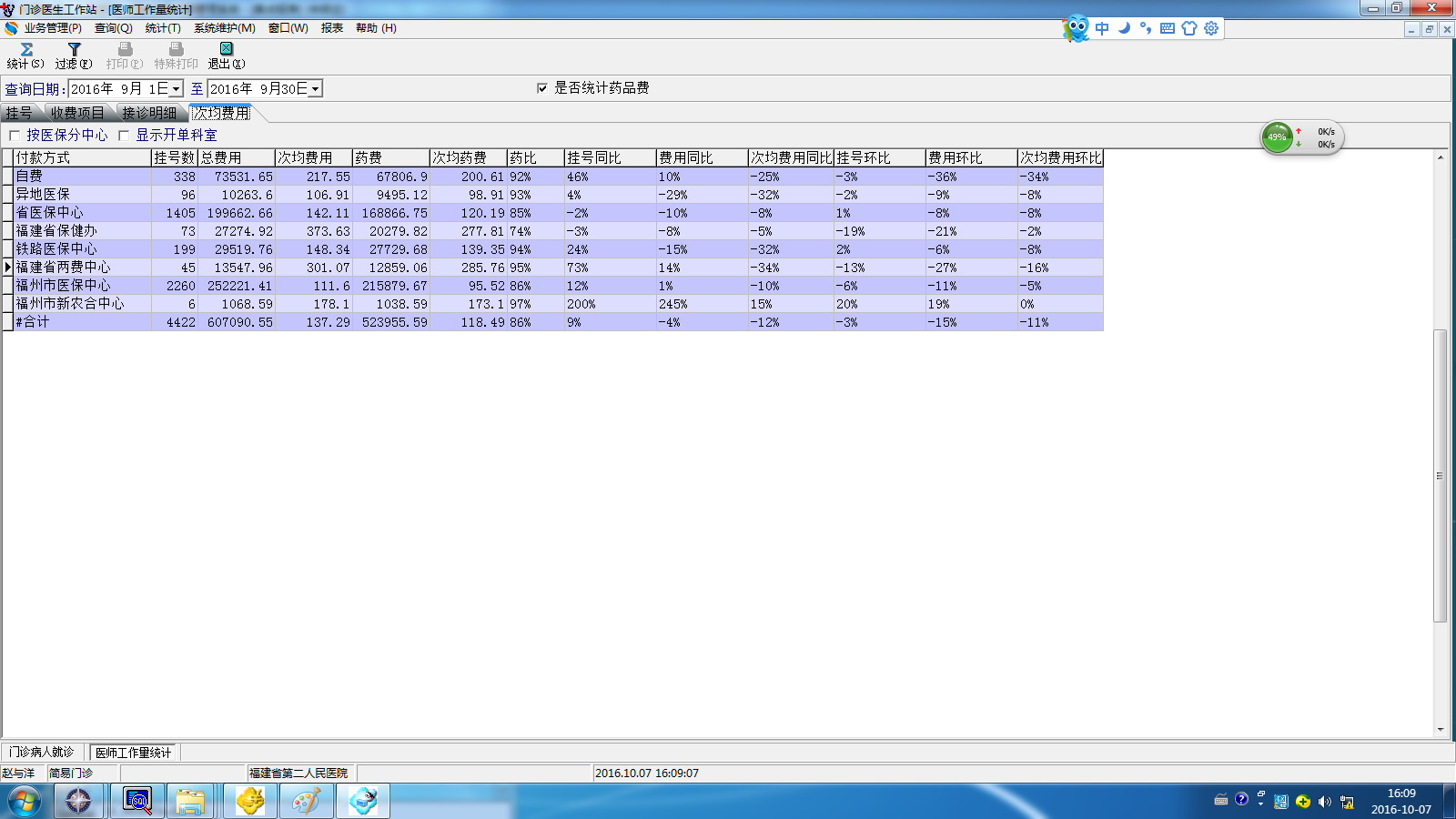Open IME settings gear icon
The image size is (1456, 819).
[1211, 28]
